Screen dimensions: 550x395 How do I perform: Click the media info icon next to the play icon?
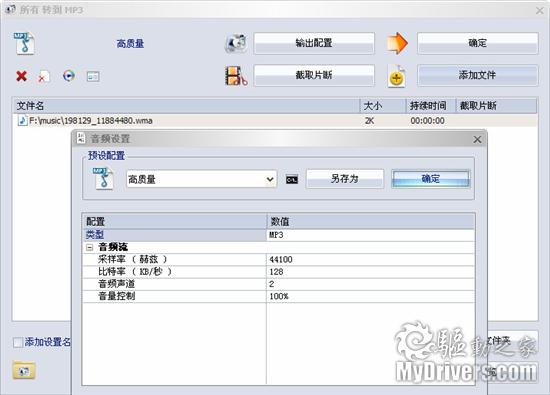pos(93,76)
